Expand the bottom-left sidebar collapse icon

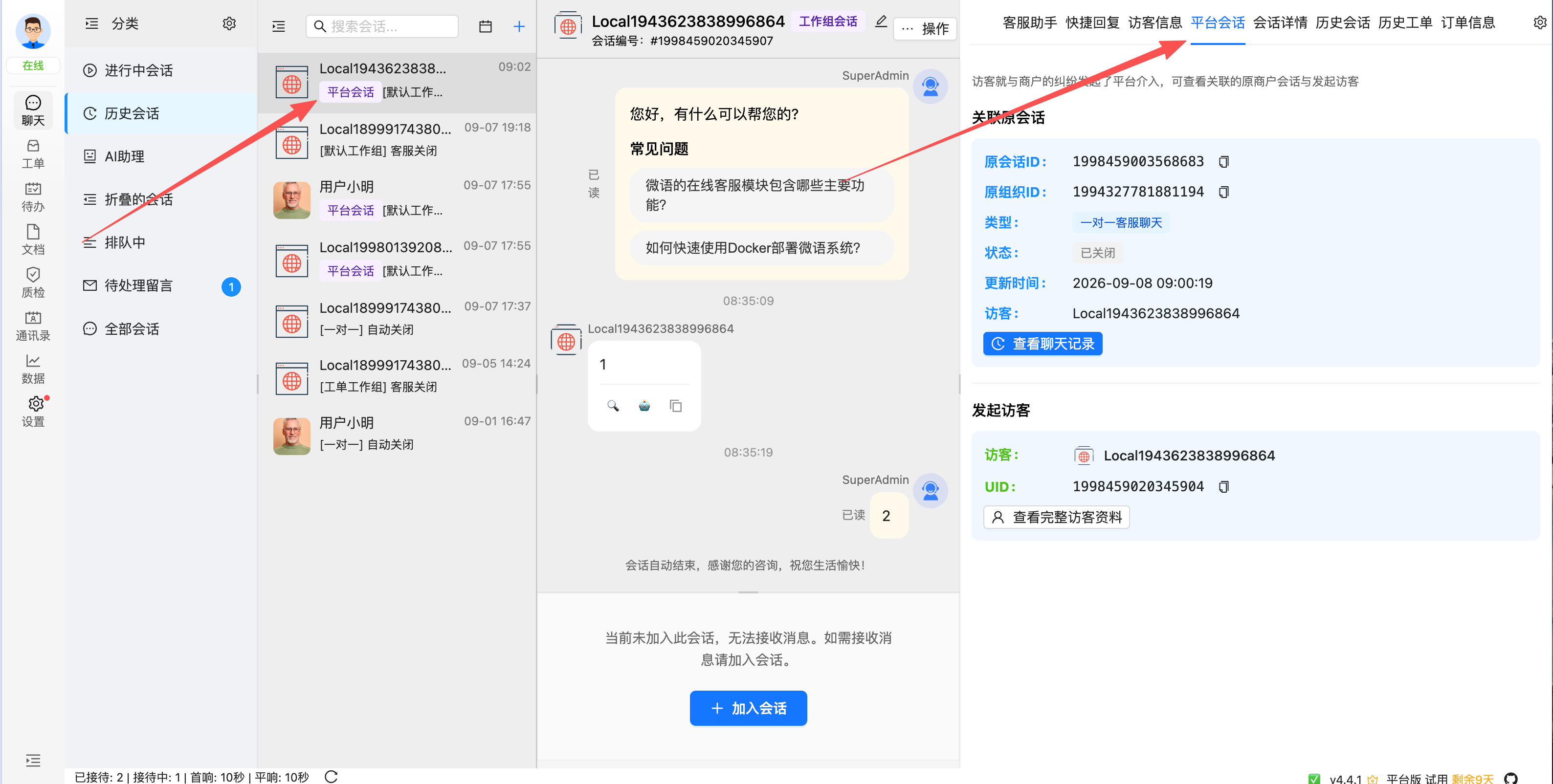33,761
